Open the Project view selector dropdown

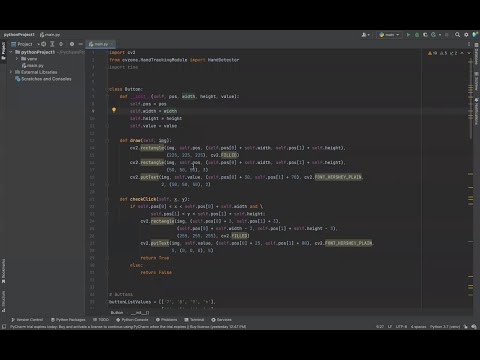[x=25, y=44]
